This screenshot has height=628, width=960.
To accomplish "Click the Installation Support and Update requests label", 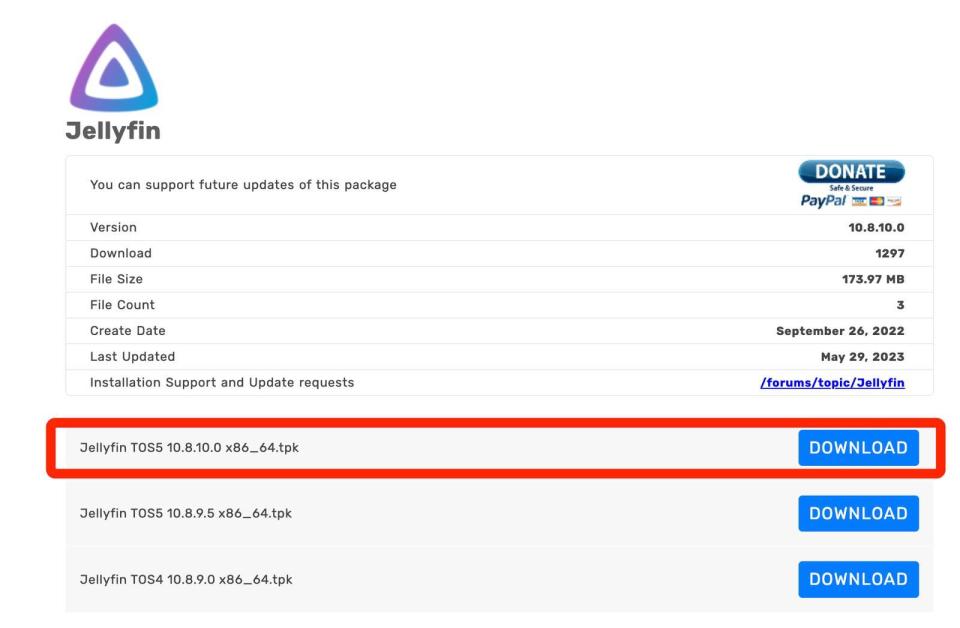I will pyautogui.click(x=222, y=383).
